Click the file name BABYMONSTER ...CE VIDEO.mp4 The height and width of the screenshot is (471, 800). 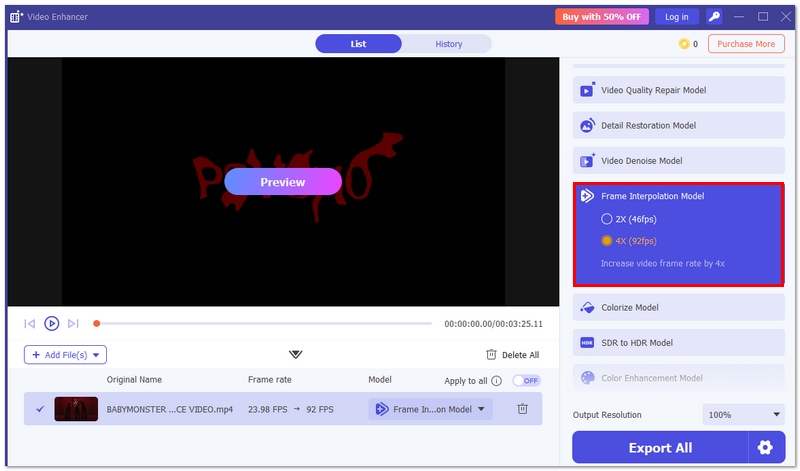coord(169,409)
